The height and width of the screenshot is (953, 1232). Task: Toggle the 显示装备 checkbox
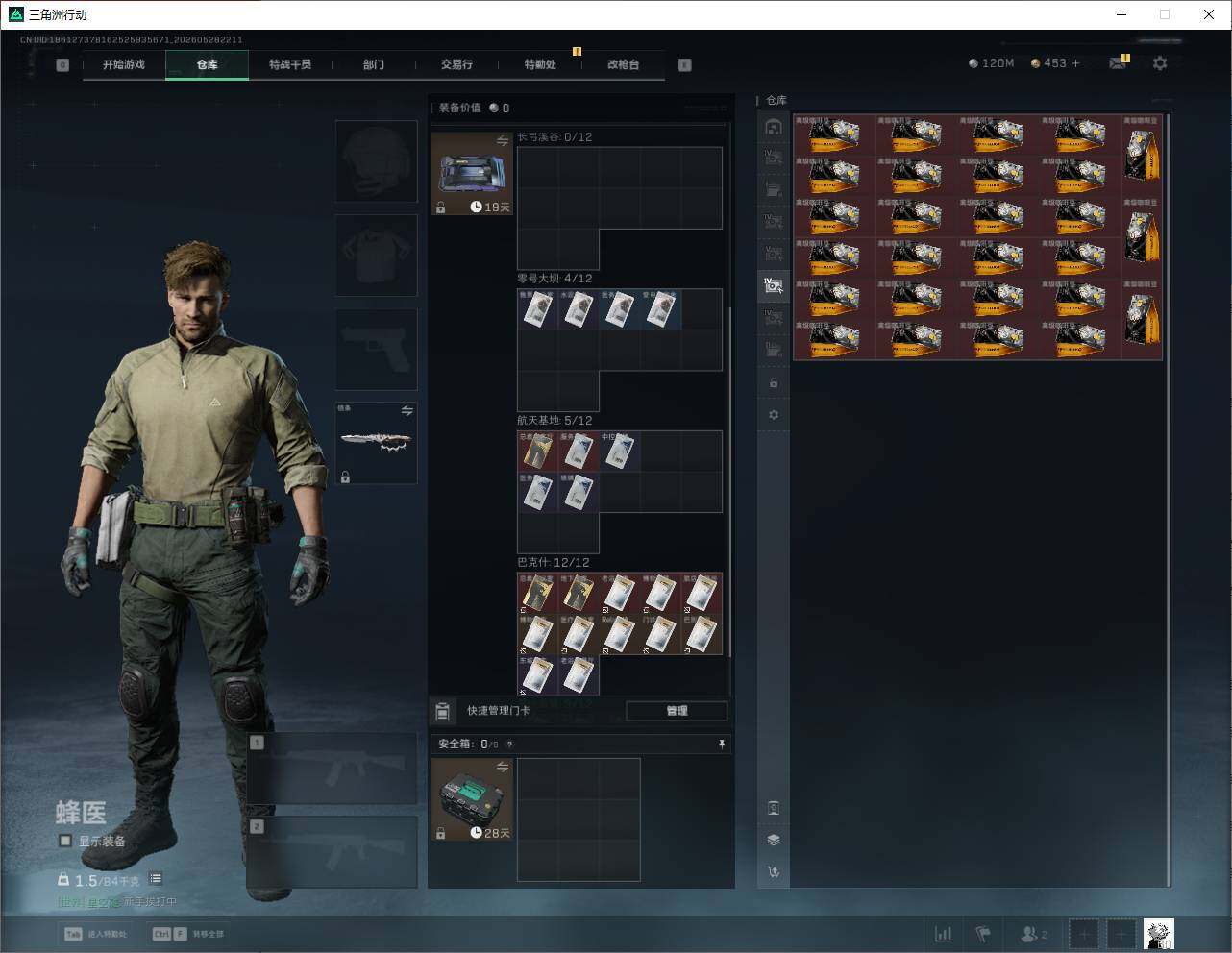[65, 841]
